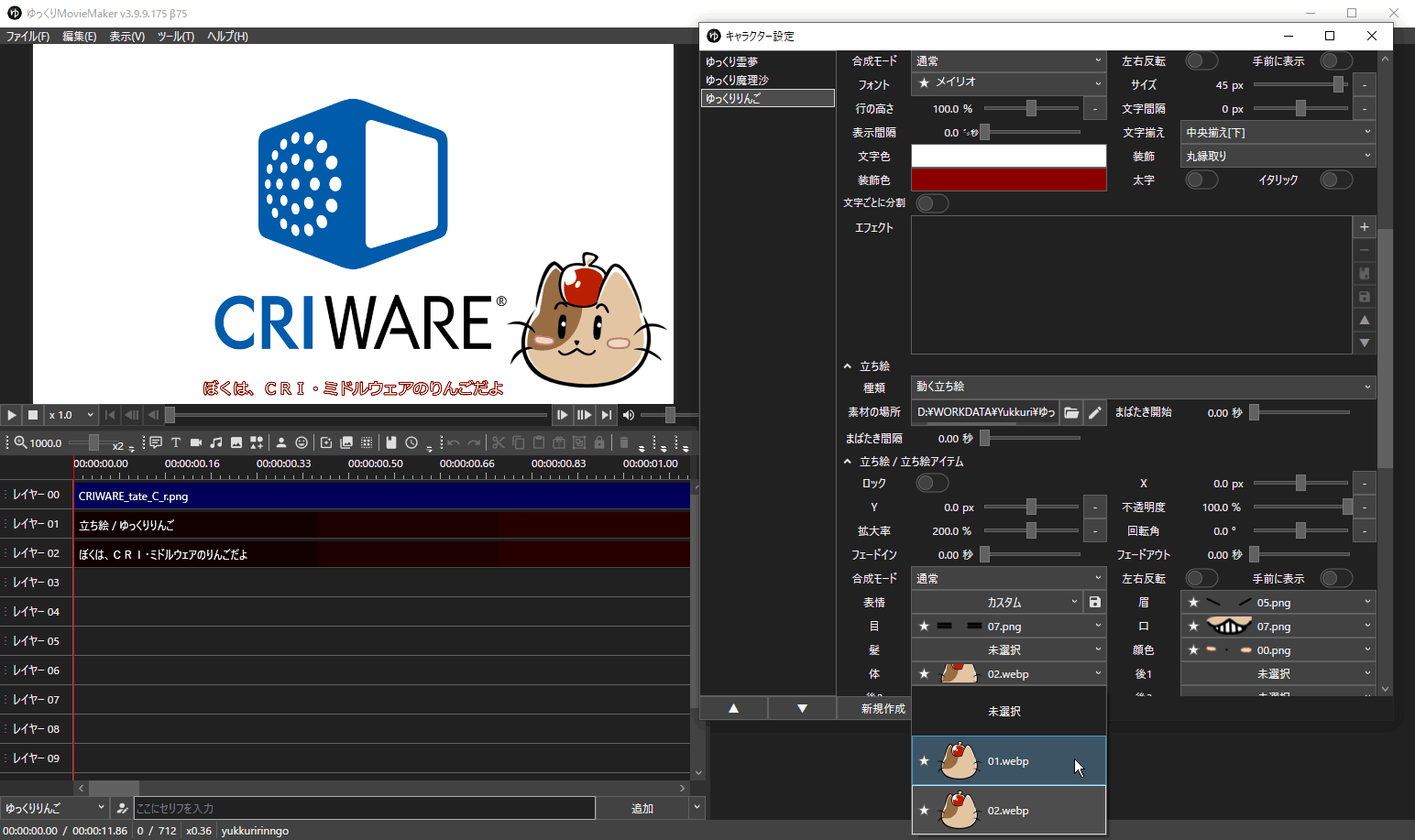Click the pencil edit icon beside 素材の場所
This screenshot has width=1415, height=840.
point(1095,413)
